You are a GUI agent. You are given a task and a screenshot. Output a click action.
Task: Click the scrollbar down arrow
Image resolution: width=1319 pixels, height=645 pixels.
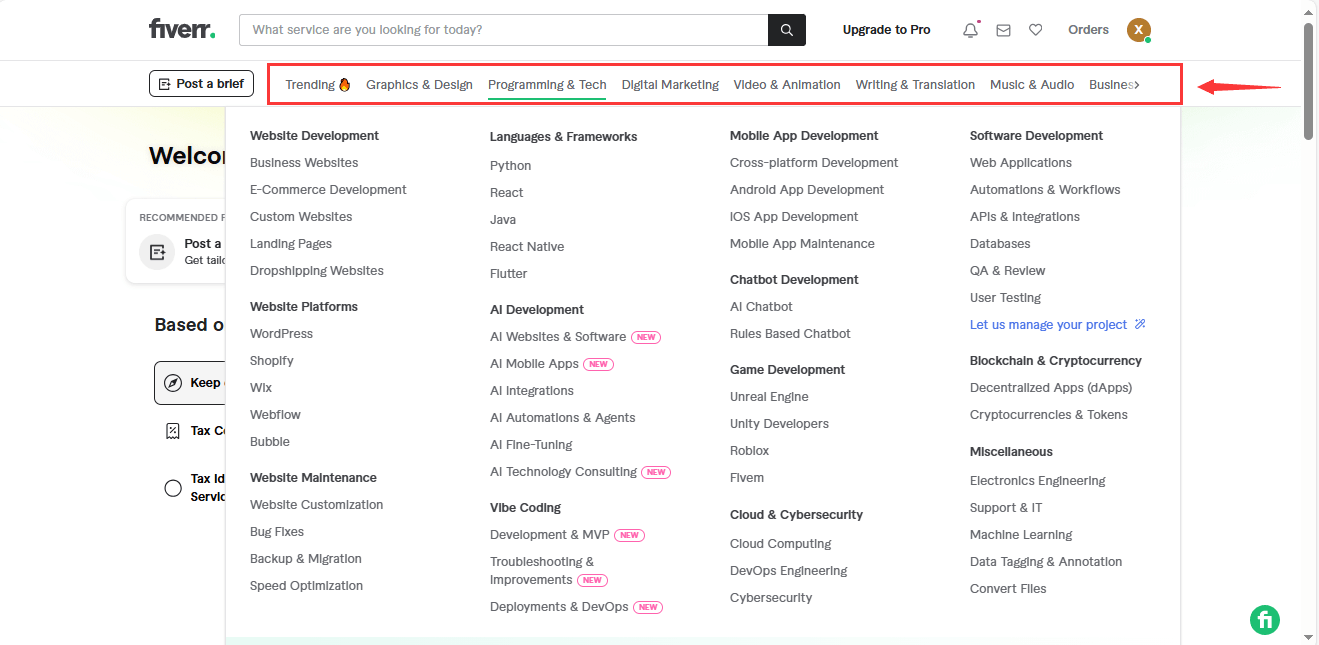1308,636
